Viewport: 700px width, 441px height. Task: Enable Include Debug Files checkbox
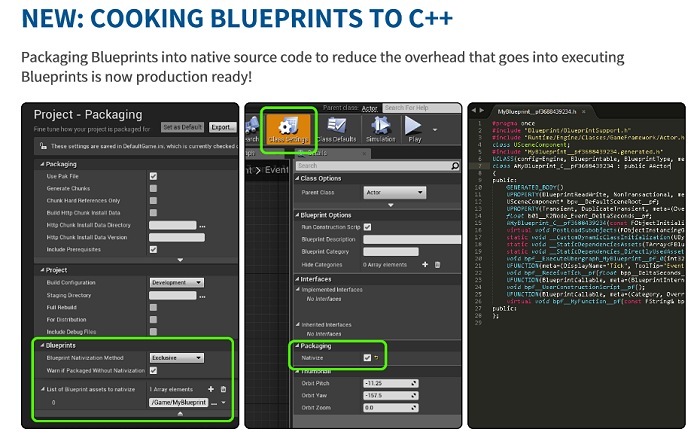153,331
